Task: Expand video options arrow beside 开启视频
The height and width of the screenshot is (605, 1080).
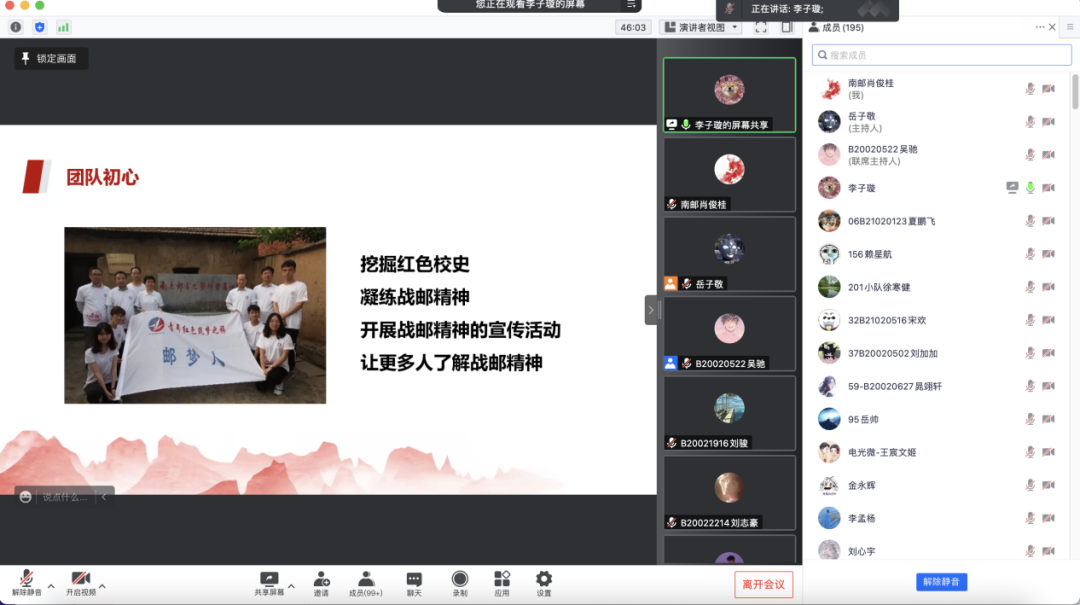Action: (x=102, y=586)
